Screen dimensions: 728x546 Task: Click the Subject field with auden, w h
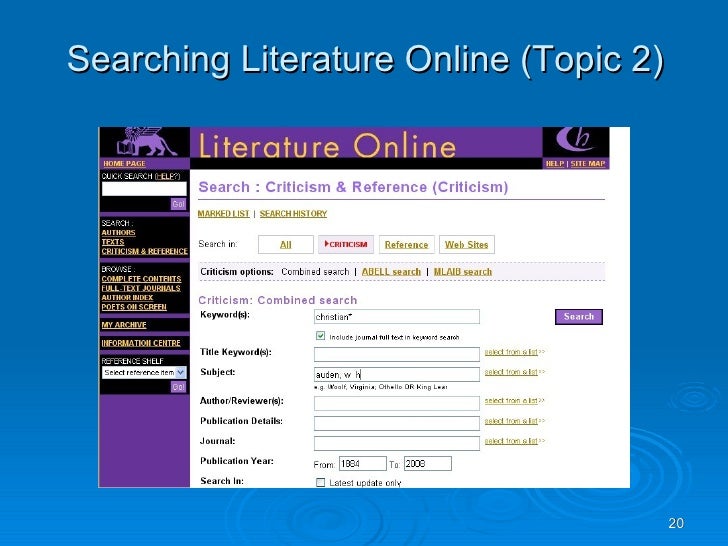(x=396, y=374)
